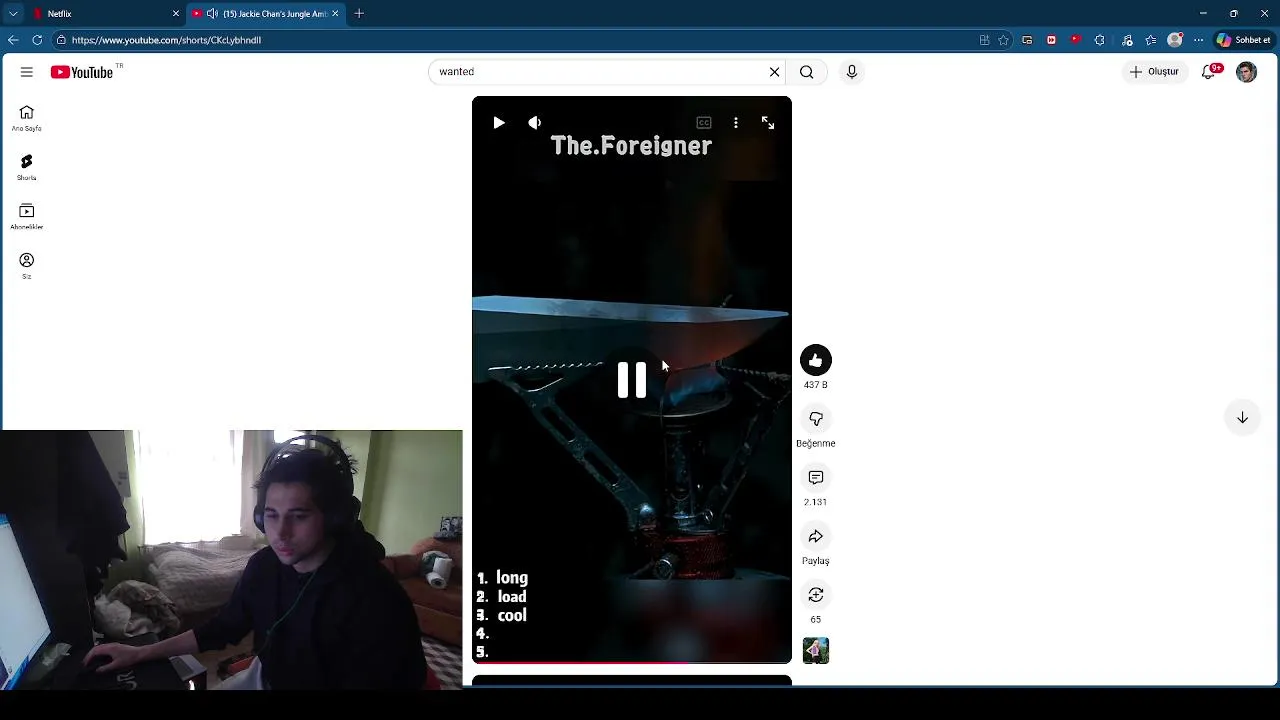The width and height of the screenshot is (1280, 720).
Task: Select the Jackie Chan's Jungle YouTube tab
Action: (265, 13)
